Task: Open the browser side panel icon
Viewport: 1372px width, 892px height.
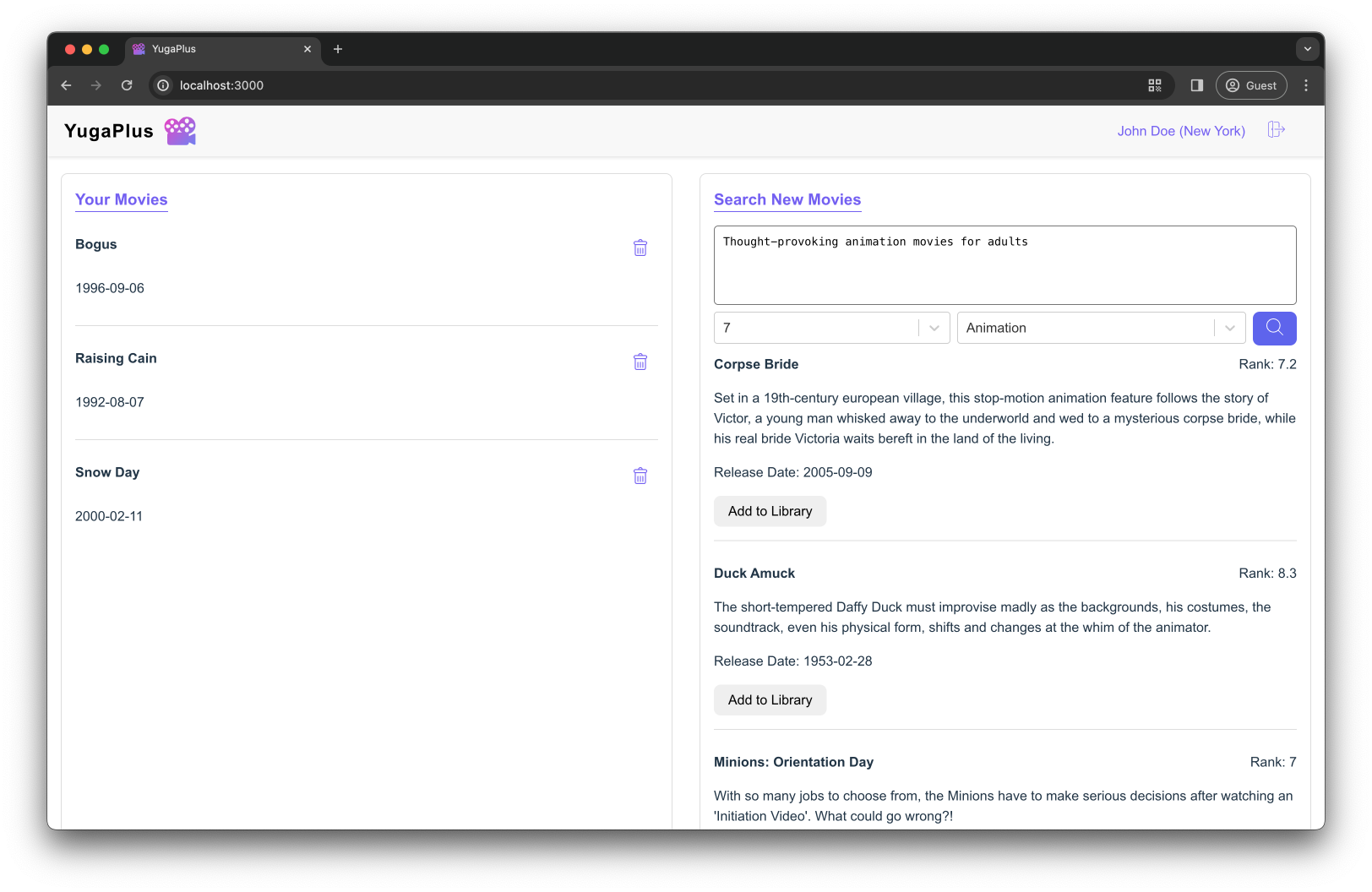Action: pyautogui.click(x=1196, y=85)
